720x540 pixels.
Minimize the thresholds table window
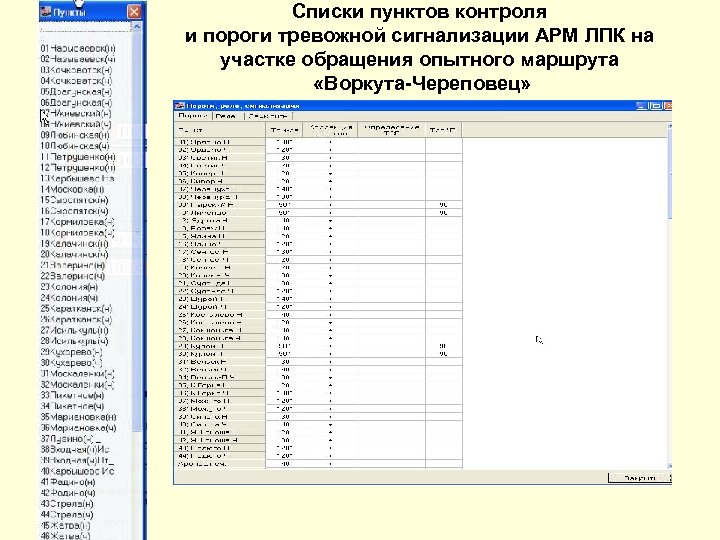tap(642, 106)
